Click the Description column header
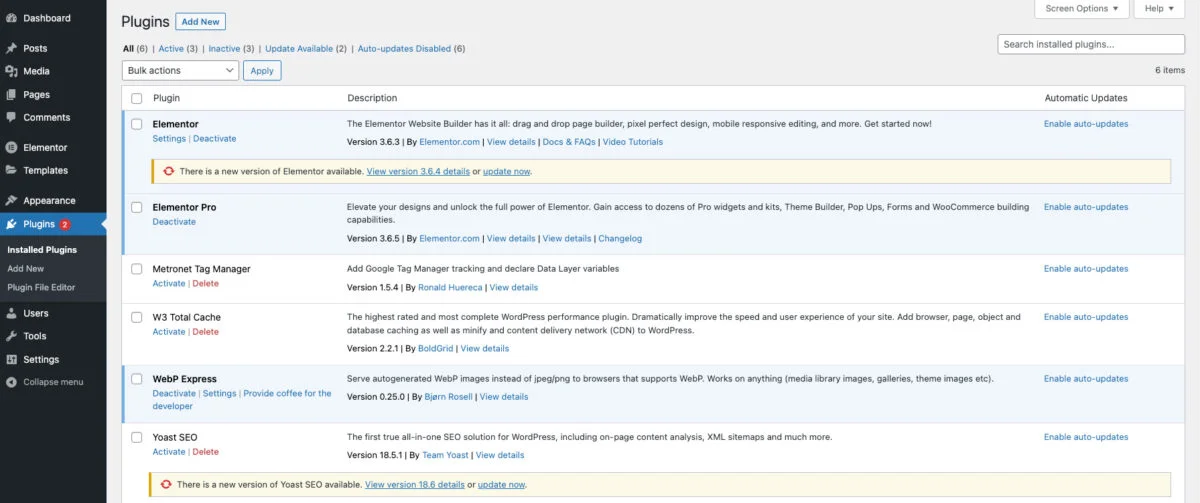Screen dimensions: 1200x503 (x=372, y=98)
